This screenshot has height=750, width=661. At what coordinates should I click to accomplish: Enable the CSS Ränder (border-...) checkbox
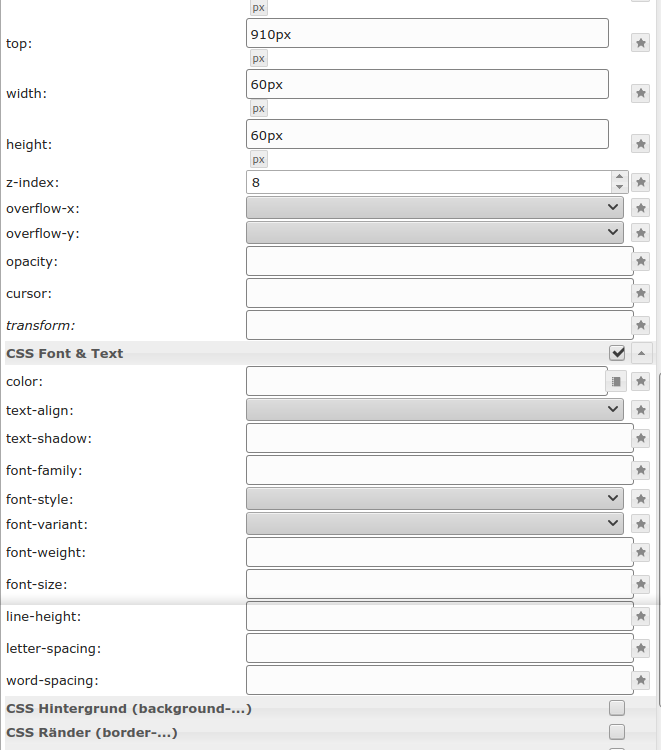[617, 732]
